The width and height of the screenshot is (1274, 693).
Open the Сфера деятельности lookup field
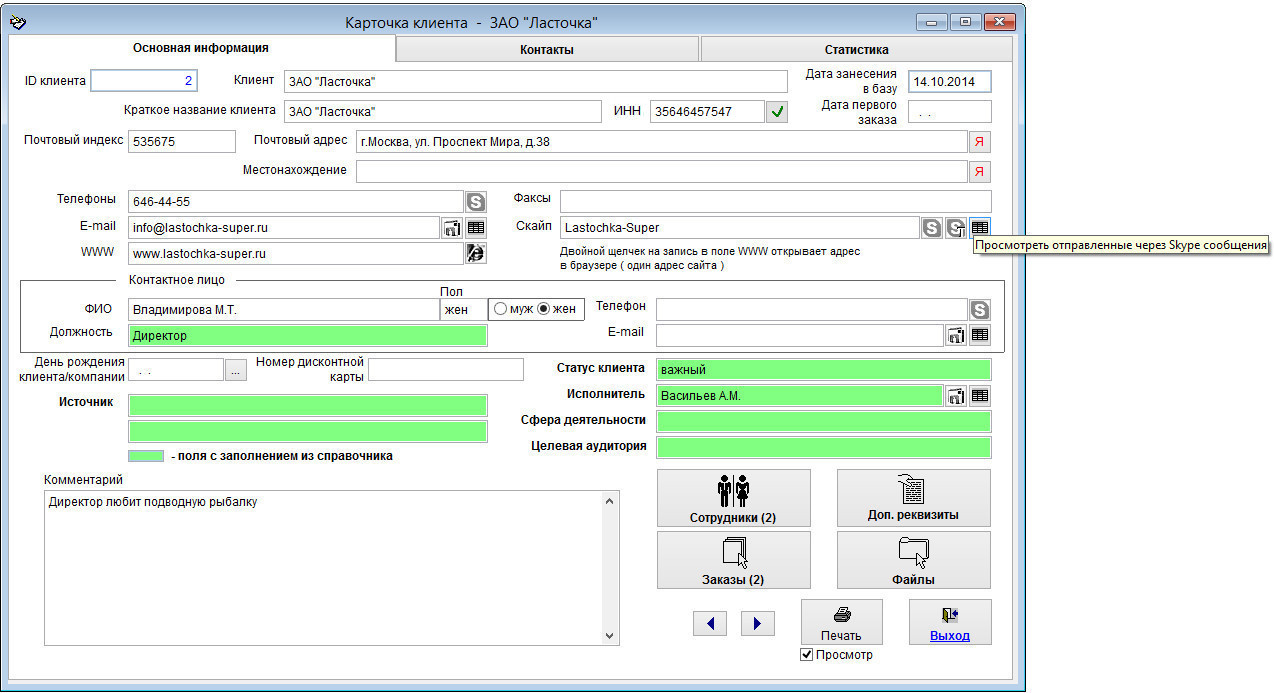tap(823, 421)
